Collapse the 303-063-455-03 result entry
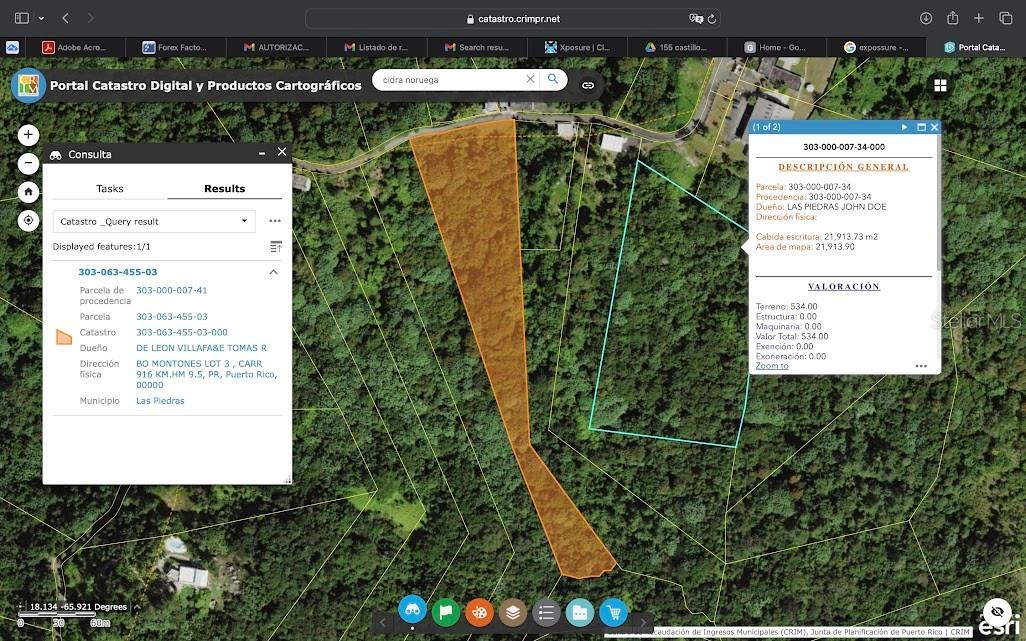Image resolution: width=1026 pixels, height=641 pixels. (x=273, y=272)
